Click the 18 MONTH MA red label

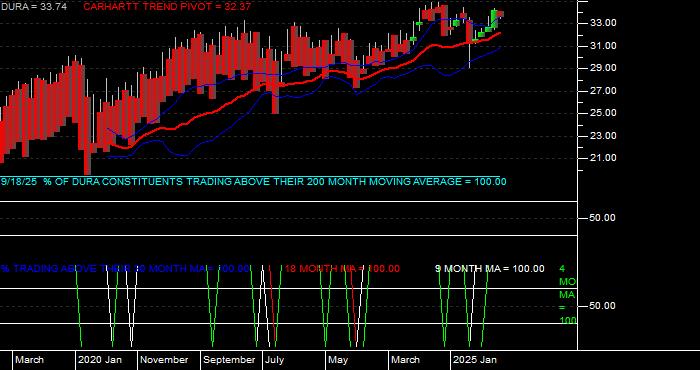pos(342,269)
